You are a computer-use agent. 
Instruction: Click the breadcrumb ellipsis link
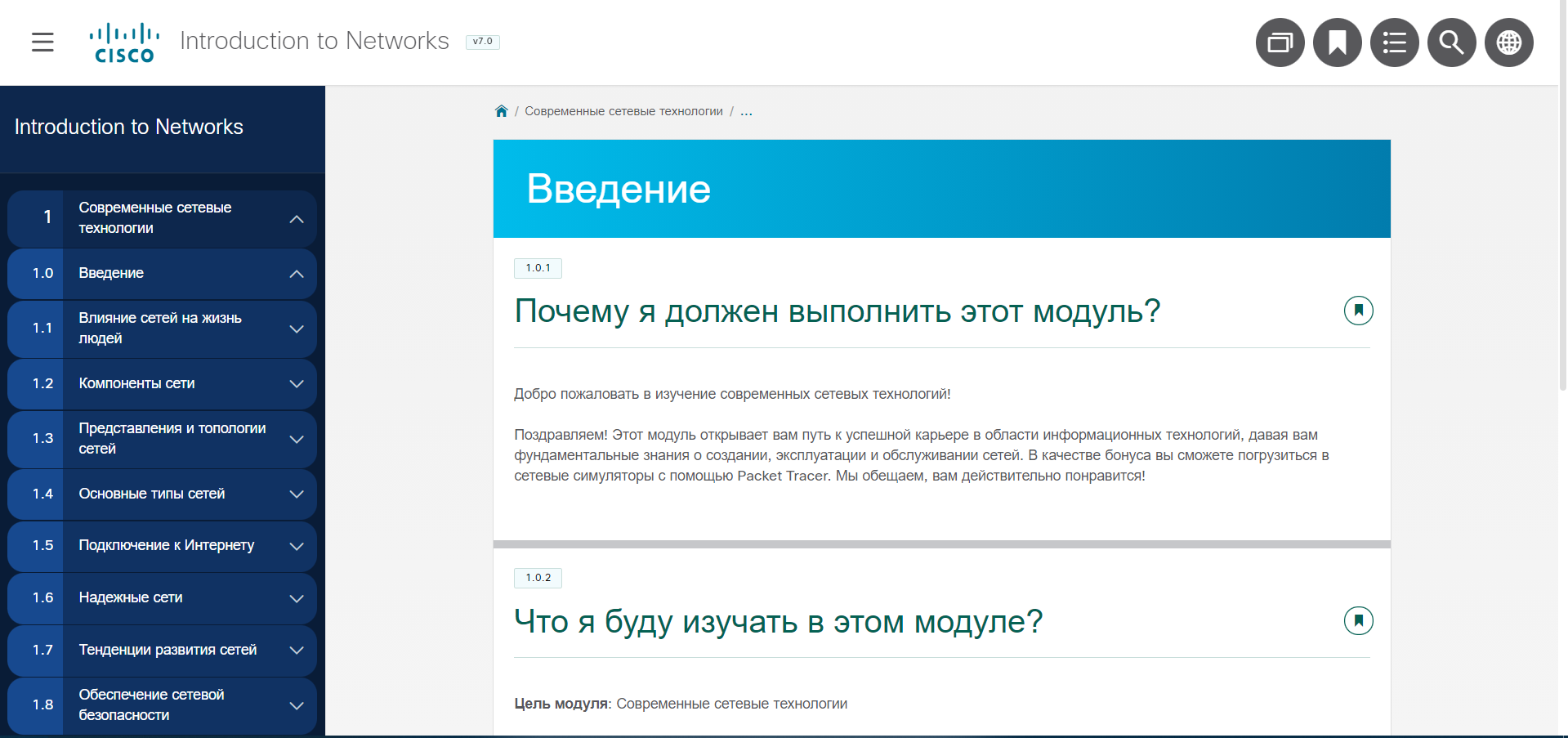point(746,111)
